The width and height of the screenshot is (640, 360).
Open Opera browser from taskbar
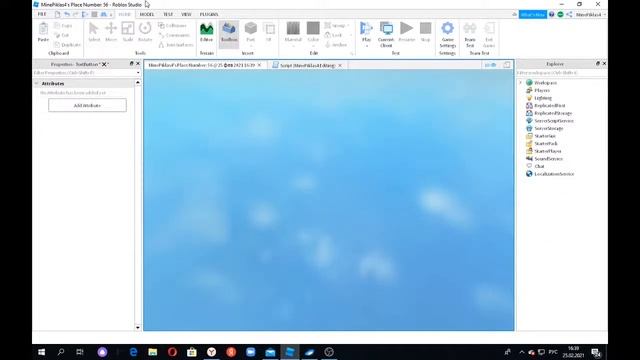click(x=172, y=352)
